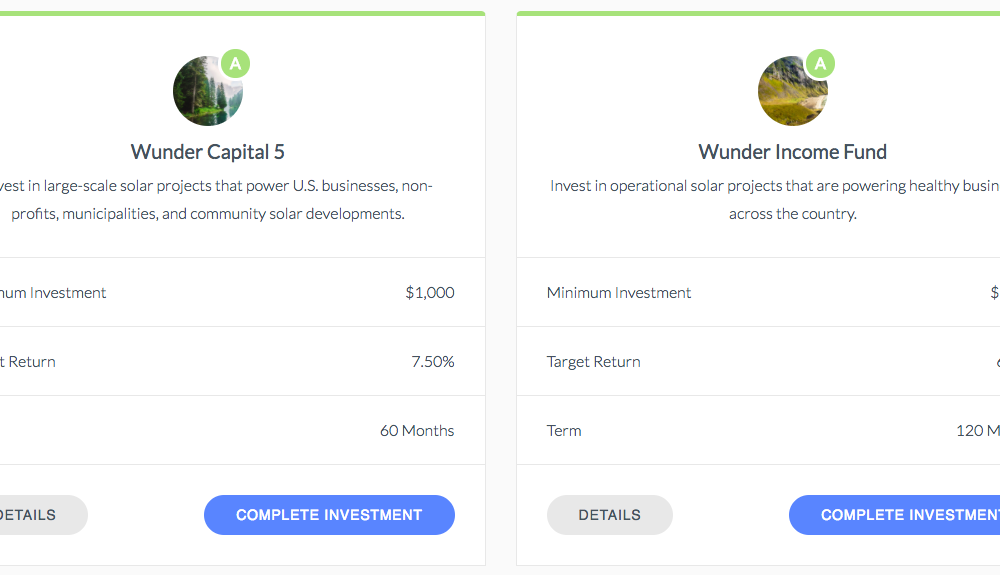
Task: Click the green A badge on Wunder Capital 5
Action: (x=235, y=64)
